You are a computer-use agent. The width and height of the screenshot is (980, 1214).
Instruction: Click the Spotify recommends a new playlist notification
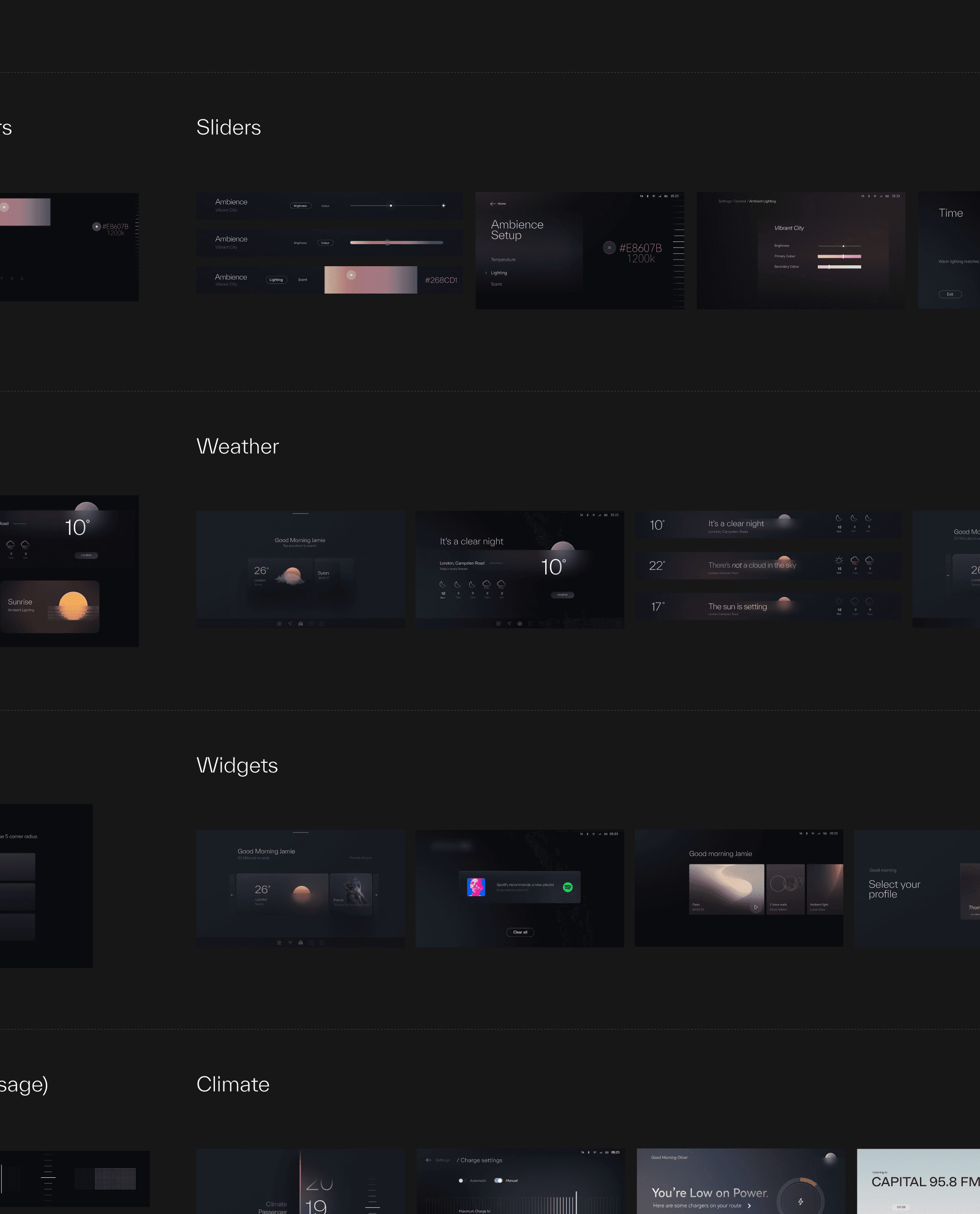click(520, 887)
